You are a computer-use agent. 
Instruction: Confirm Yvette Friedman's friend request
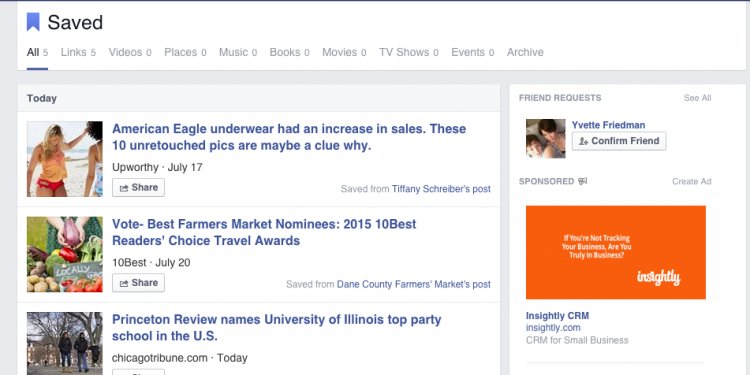click(619, 141)
